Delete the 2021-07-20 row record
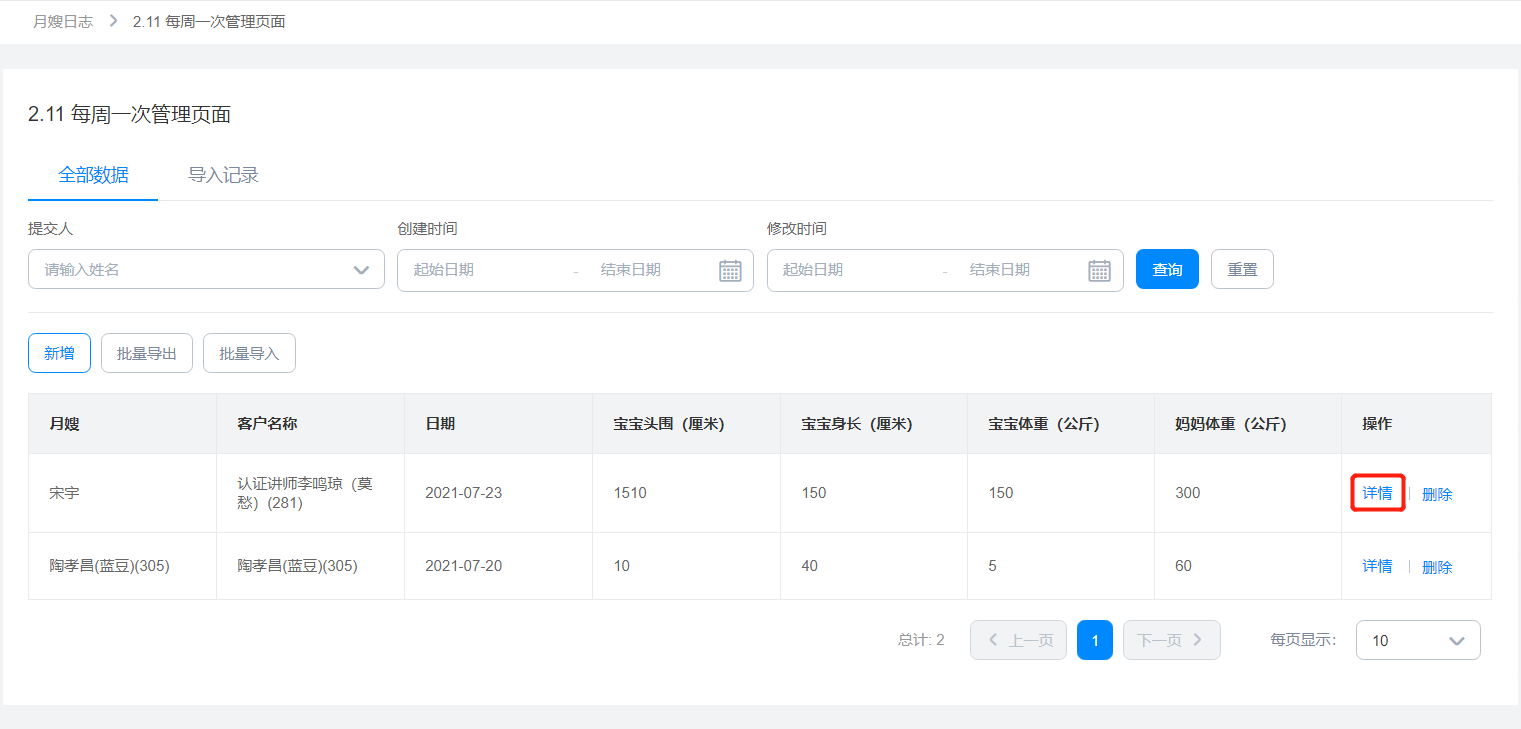Image resolution: width=1521 pixels, height=729 pixels. pos(1437,567)
